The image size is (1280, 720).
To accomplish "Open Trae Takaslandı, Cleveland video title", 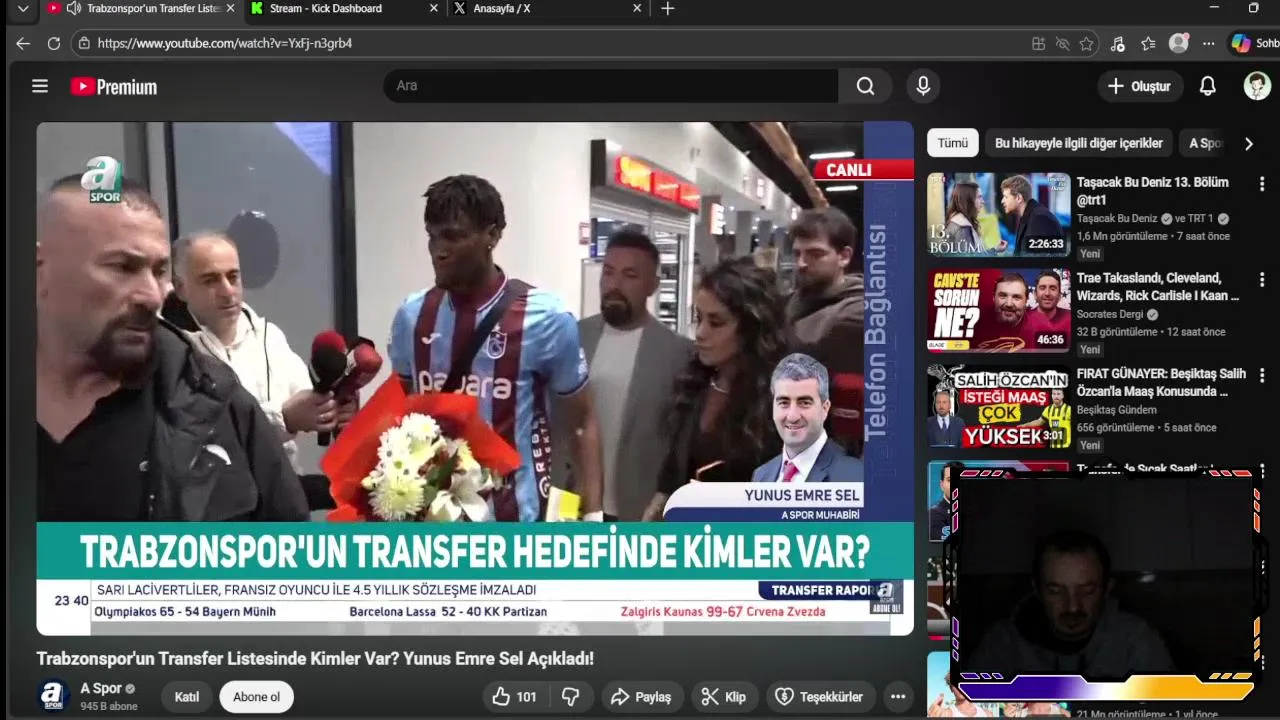I will click(1158, 287).
